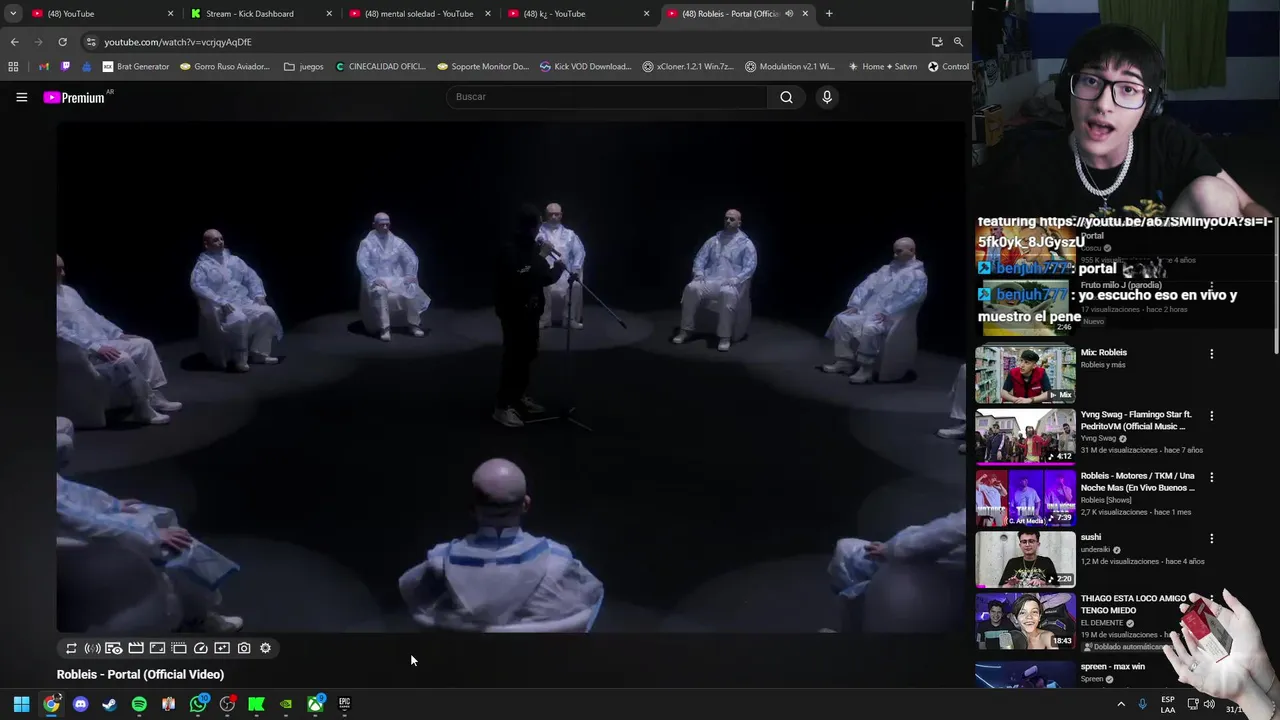Open WhatsApp from the taskbar

198,704
